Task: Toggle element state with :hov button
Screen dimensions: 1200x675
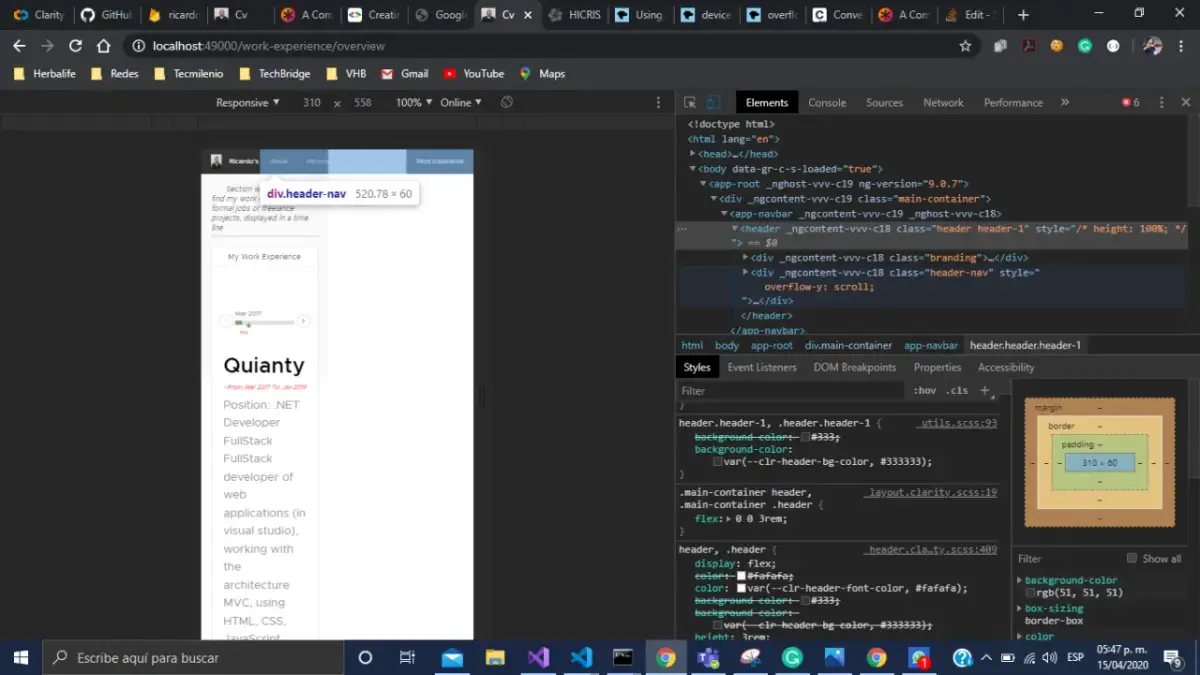Action: (x=924, y=390)
